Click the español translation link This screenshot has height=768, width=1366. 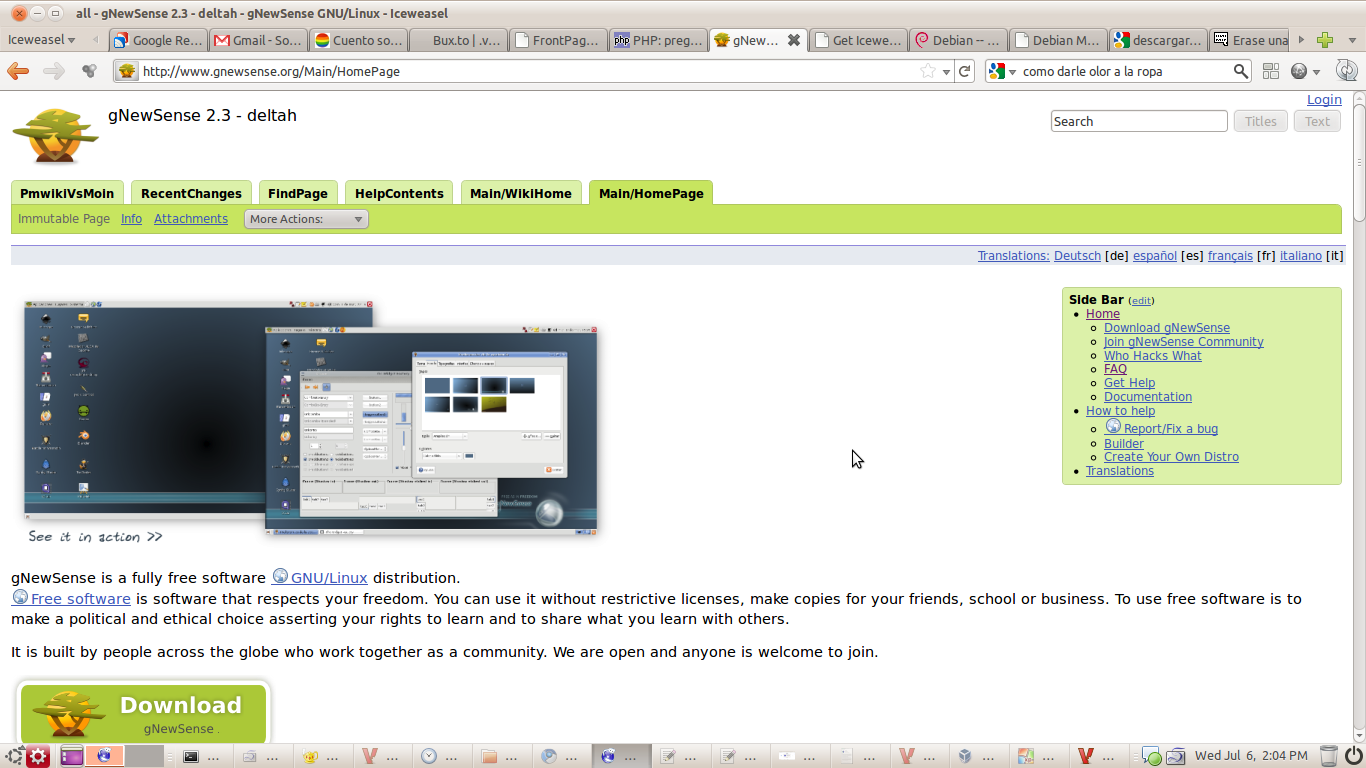1155,255
